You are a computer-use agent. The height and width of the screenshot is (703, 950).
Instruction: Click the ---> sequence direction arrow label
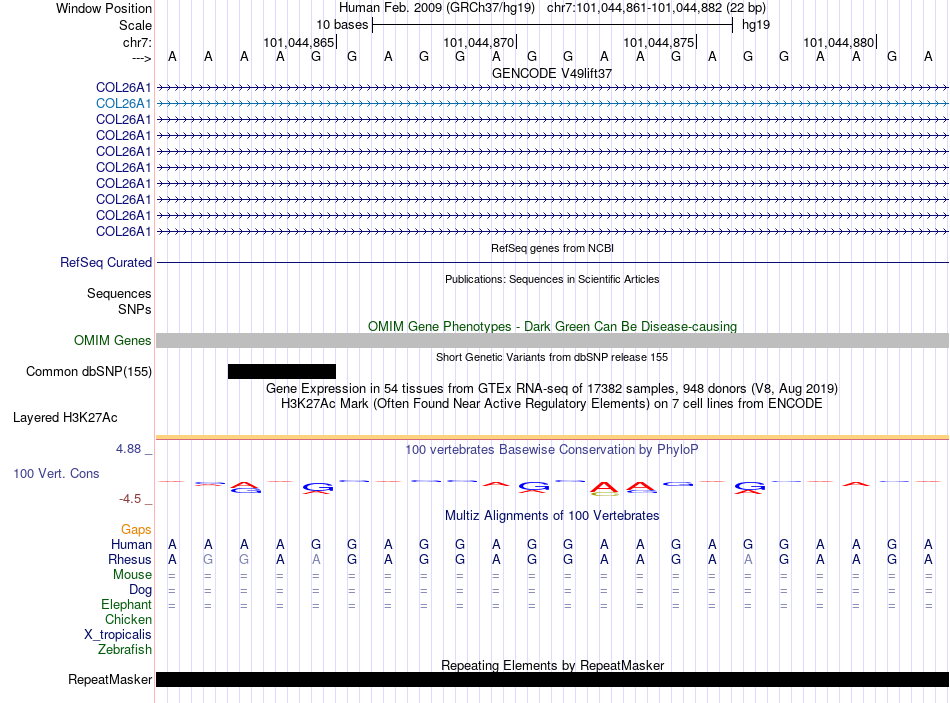pos(141,58)
